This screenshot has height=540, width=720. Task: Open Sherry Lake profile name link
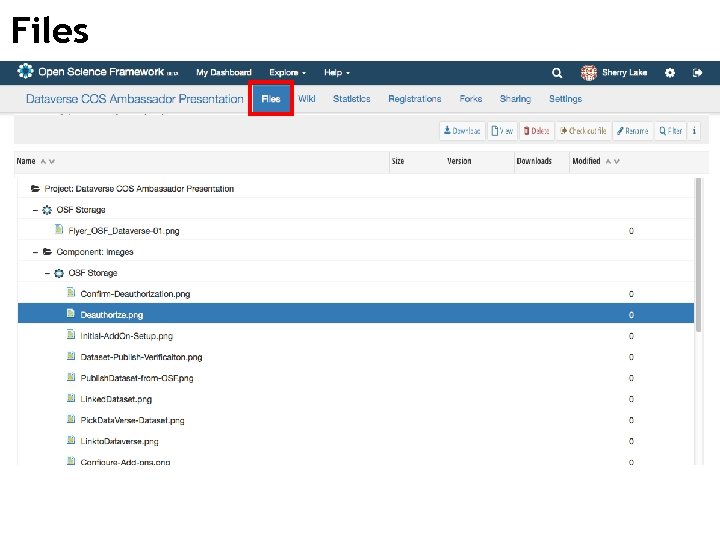(x=624, y=73)
